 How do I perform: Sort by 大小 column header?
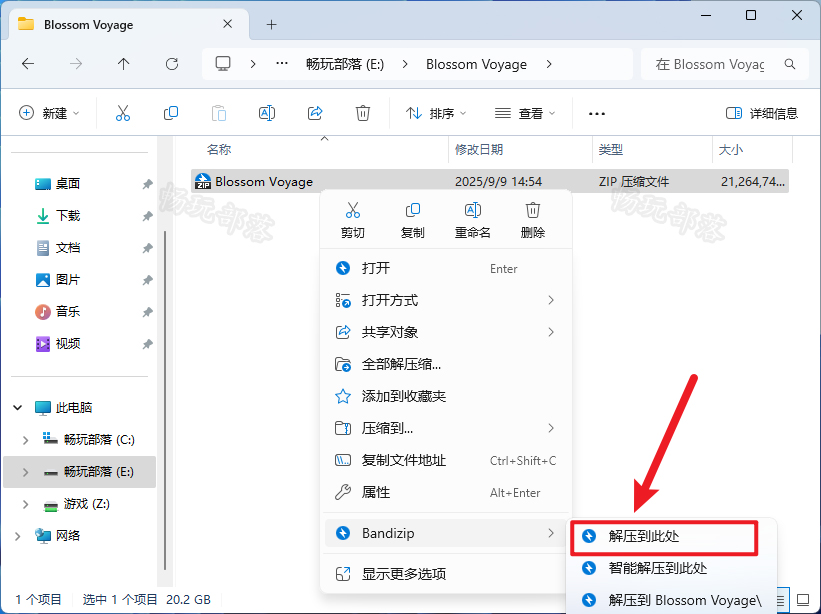click(x=730, y=150)
